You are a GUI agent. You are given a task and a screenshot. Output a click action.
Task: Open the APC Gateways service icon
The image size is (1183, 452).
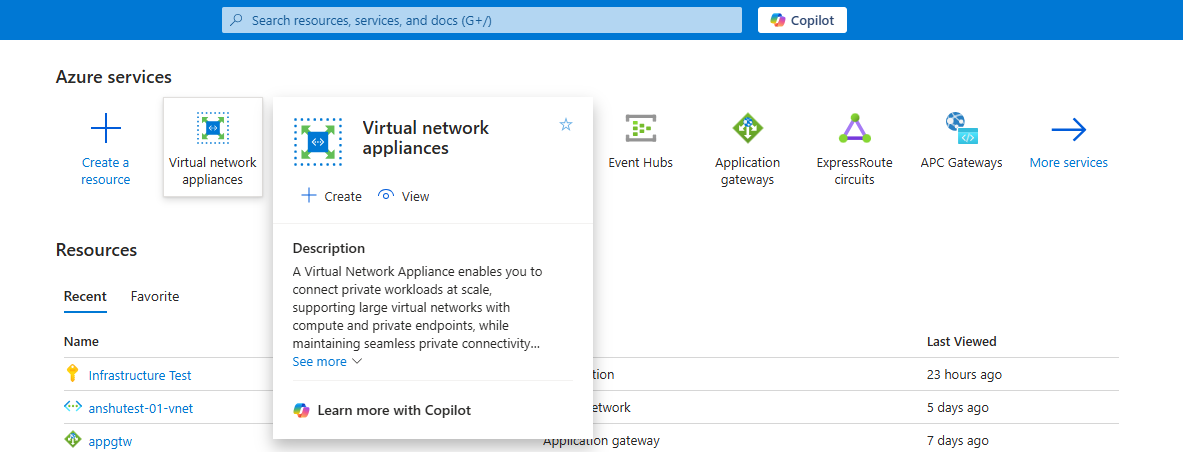(x=962, y=129)
